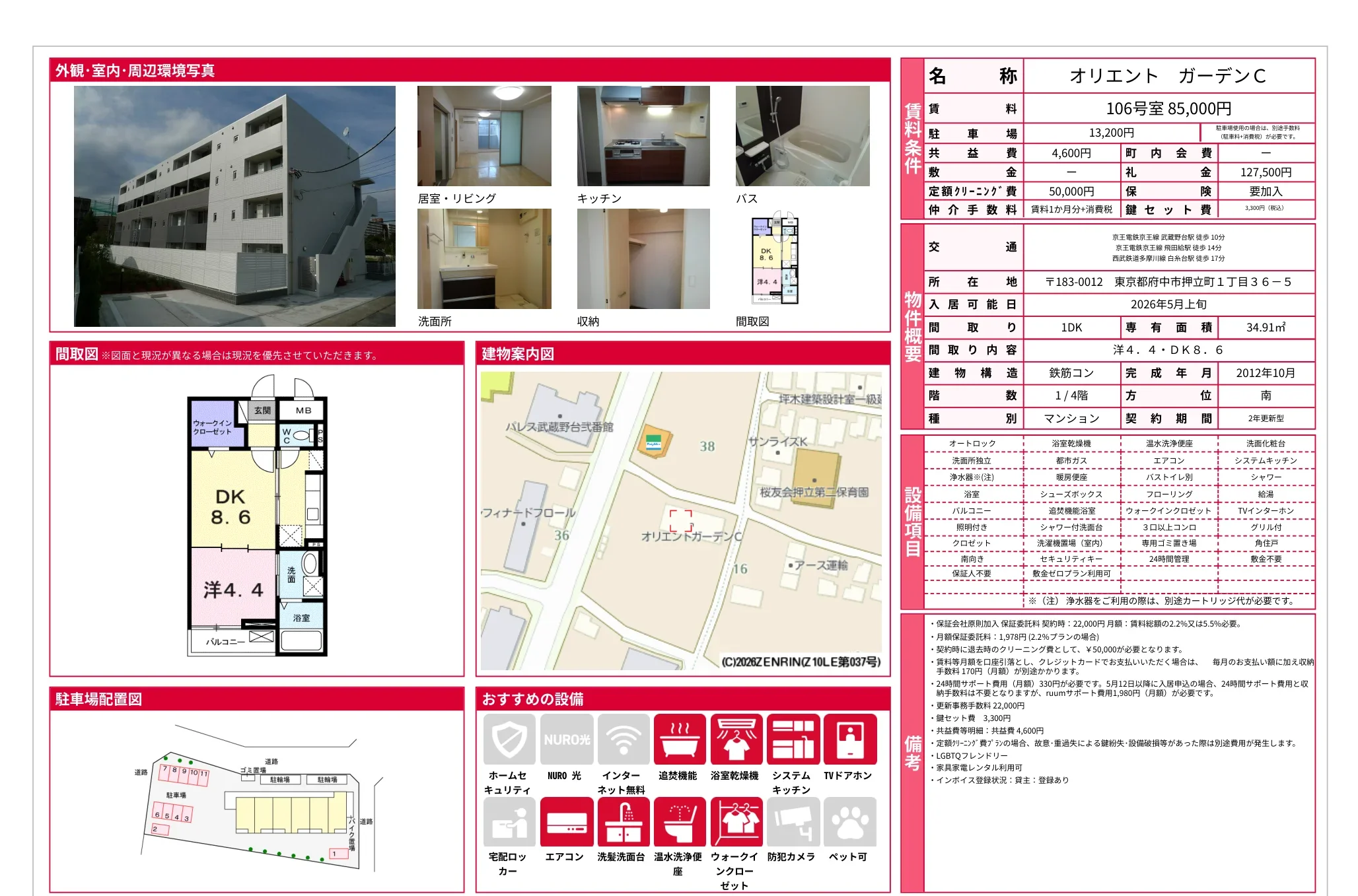The width and height of the screenshot is (1358, 896).
Task: Click the NURO光 icon
Action: 566,739
